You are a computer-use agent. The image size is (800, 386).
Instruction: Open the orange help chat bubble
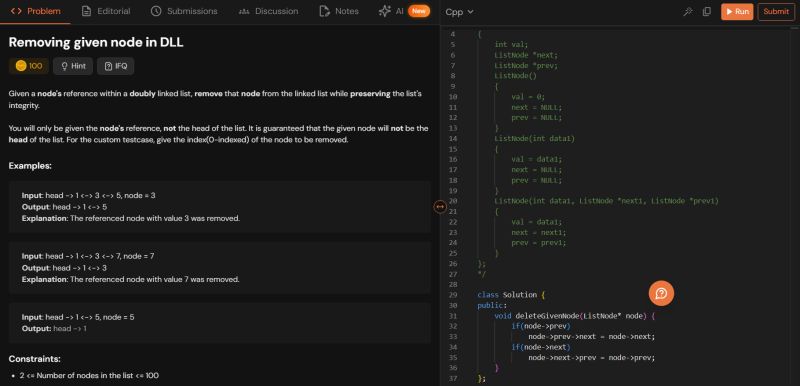click(x=661, y=293)
